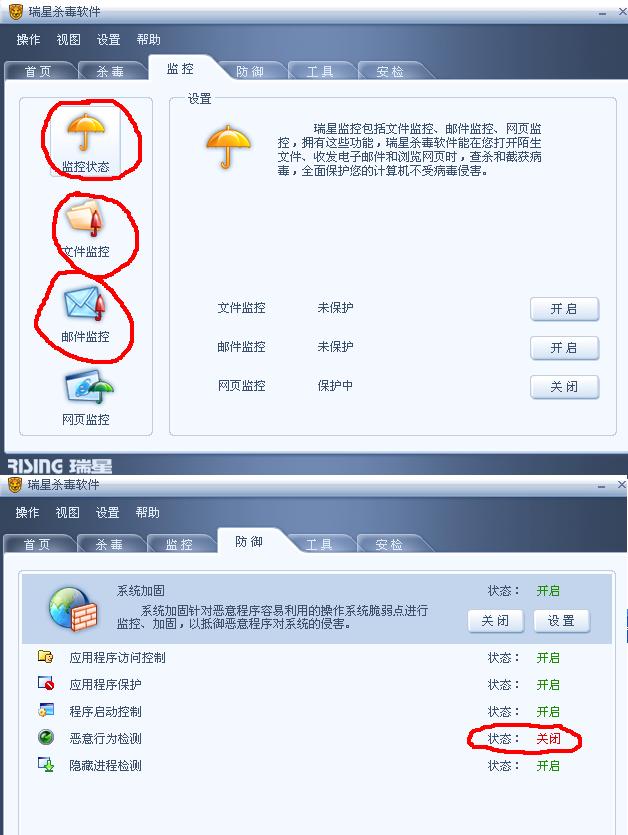Disable 网页监控 with its 关闭 button
The height and width of the screenshot is (835, 628).
(x=565, y=387)
